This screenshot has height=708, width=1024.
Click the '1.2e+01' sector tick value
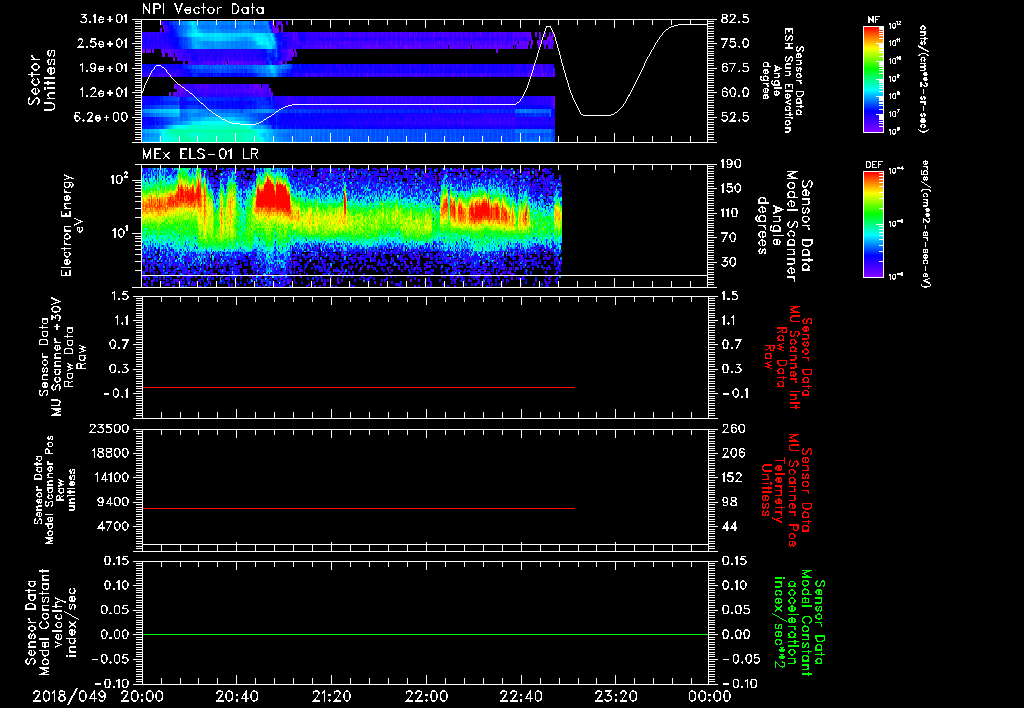(103, 92)
